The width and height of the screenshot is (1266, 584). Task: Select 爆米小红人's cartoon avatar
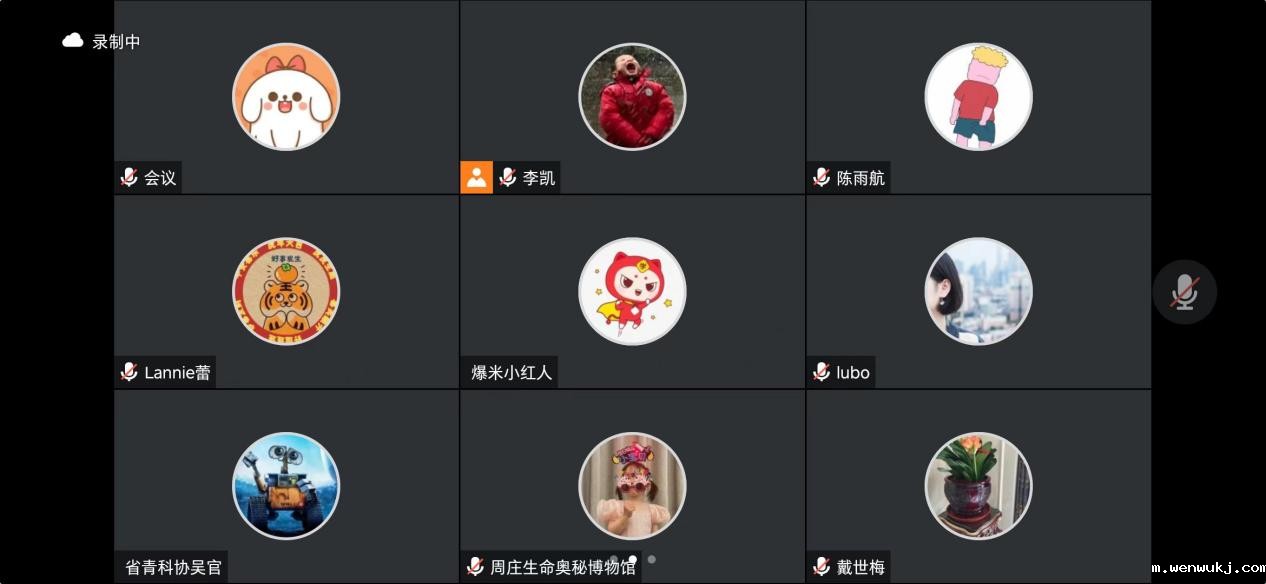tap(632, 291)
